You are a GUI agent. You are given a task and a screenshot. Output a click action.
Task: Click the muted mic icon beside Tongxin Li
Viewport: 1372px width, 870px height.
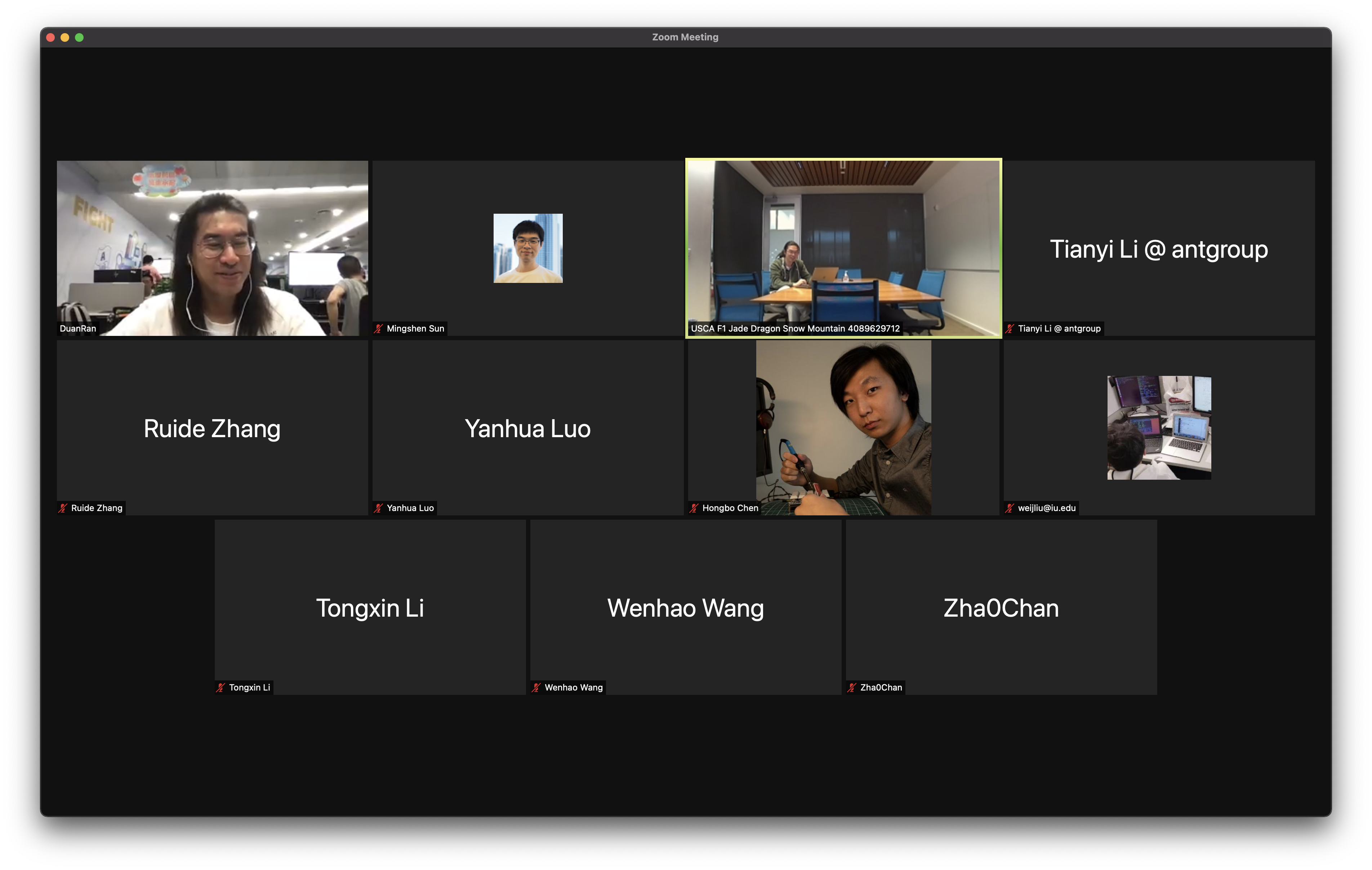click(x=220, y=687)
